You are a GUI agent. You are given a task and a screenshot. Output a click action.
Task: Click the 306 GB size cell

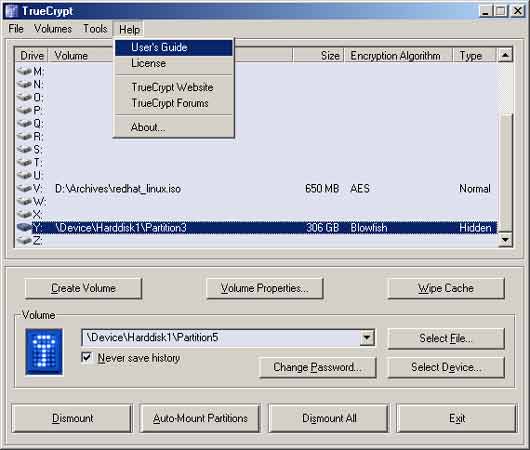click(322, 228)
